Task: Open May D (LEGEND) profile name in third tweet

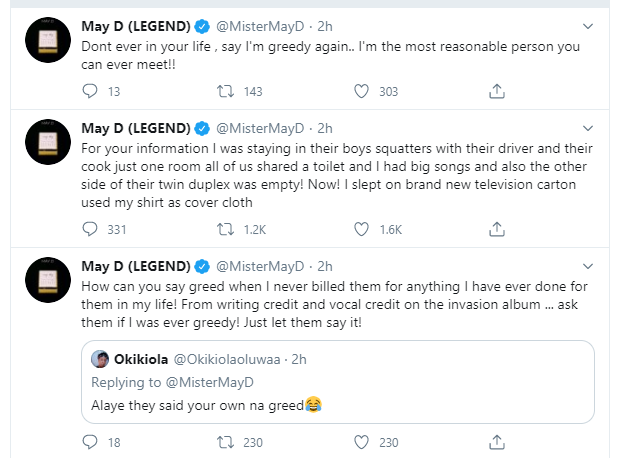Action: click(135, 266)
